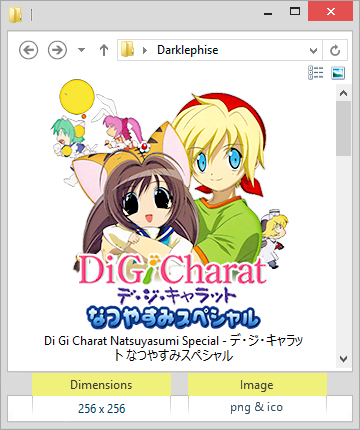Switch to details view layout

tap(316, 73)
